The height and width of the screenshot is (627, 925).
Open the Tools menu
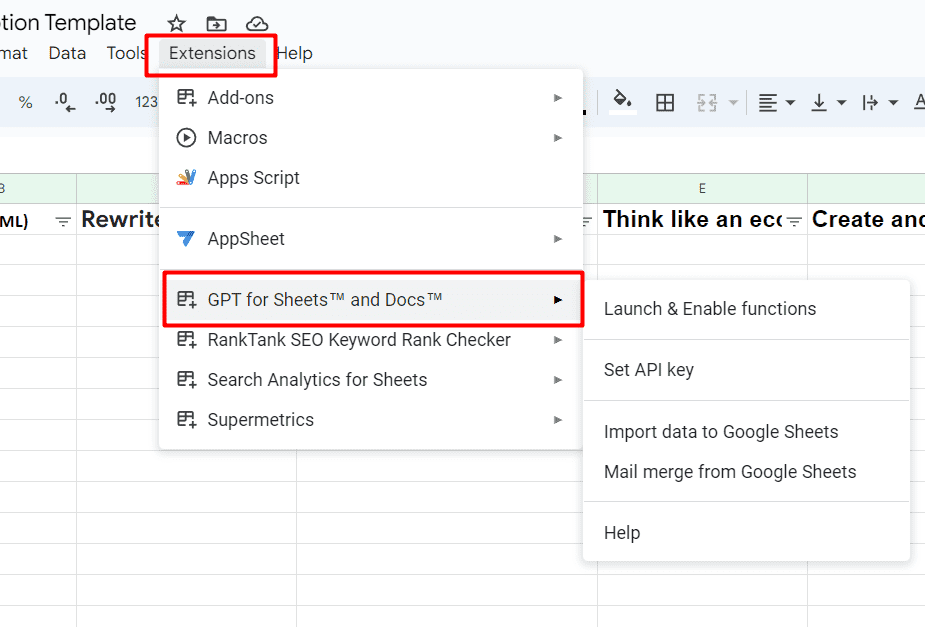pos(126,53)
